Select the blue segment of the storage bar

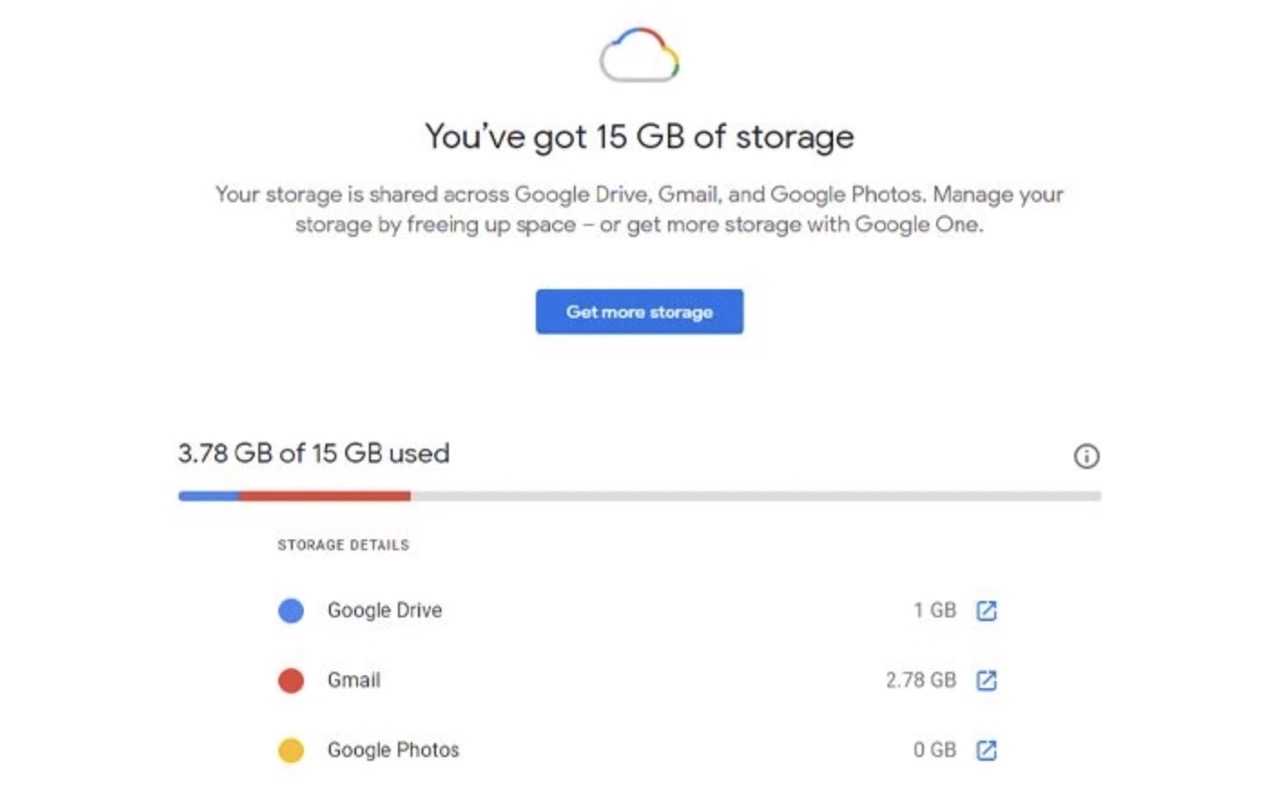point(208,496)
